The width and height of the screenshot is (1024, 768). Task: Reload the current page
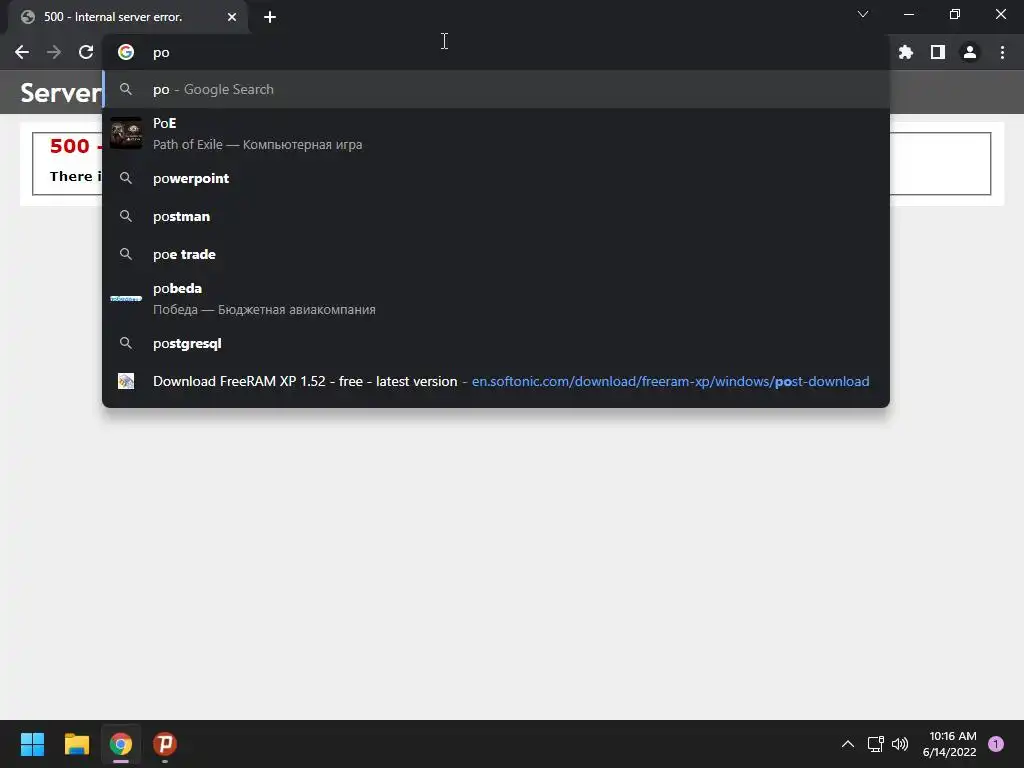[x=86, y=52]
